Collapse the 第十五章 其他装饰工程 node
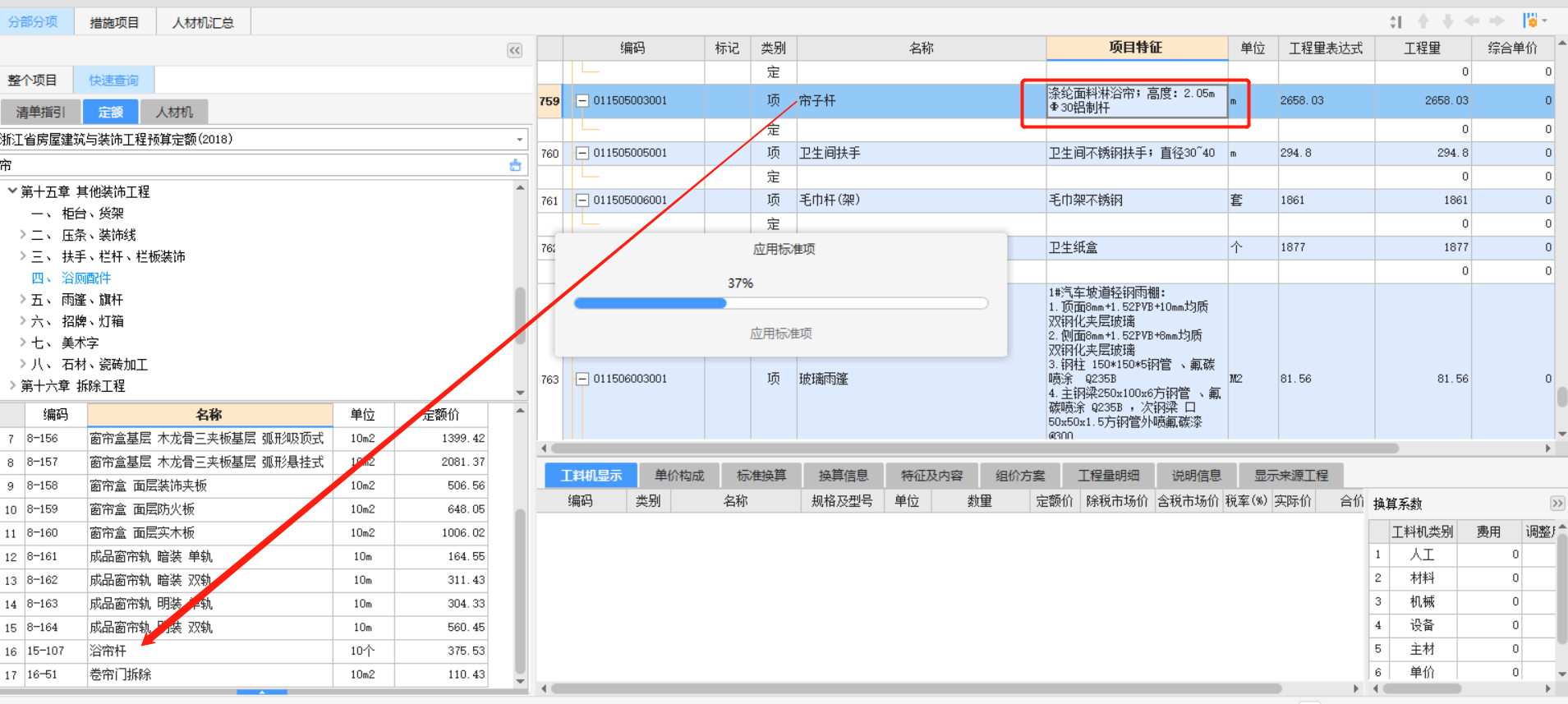Screen dimensions: 1568x704 tap(11, 191)
